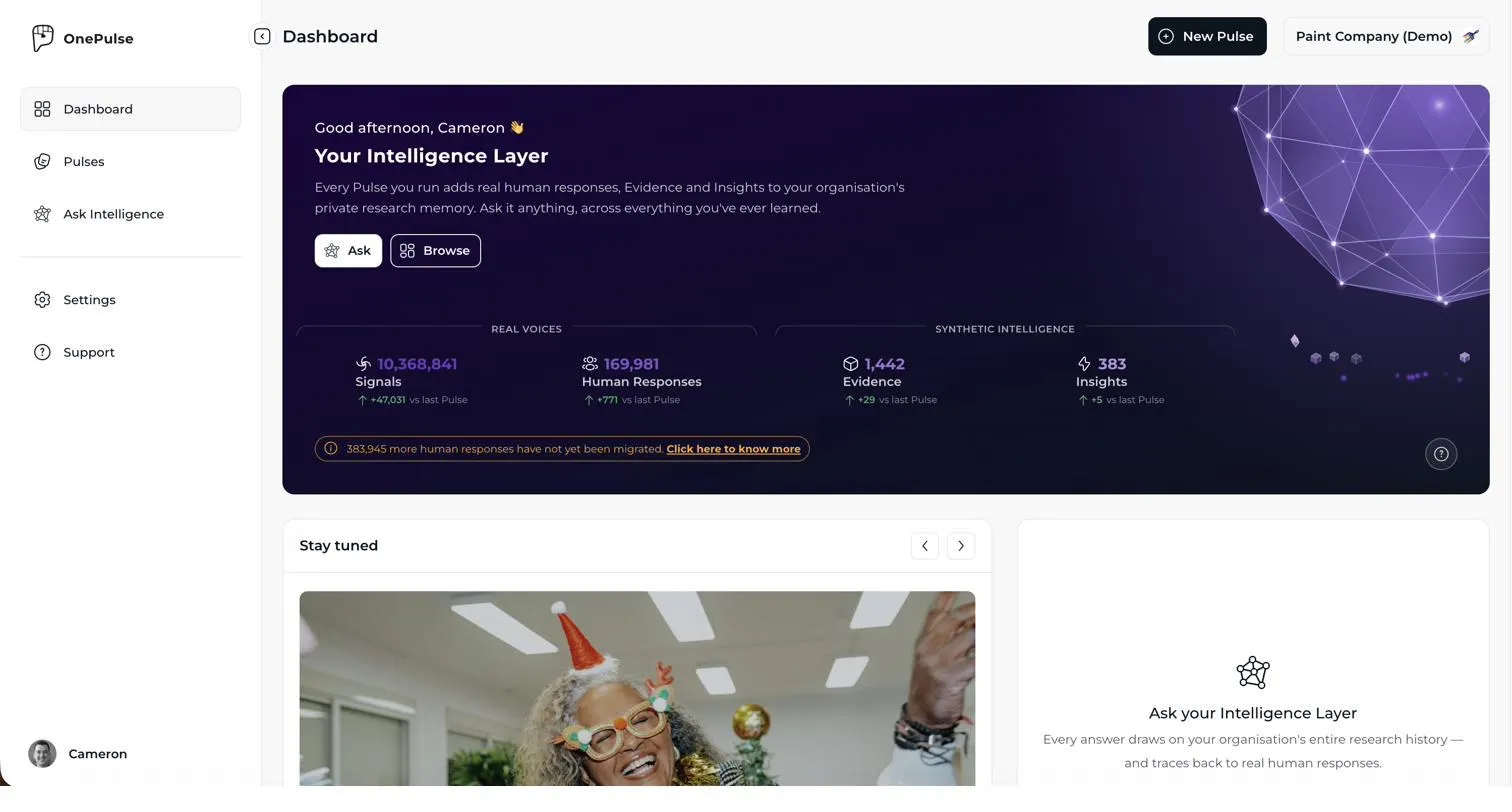Click the Evidence cube icon
1512x812 pixels.
click(851, 364)
